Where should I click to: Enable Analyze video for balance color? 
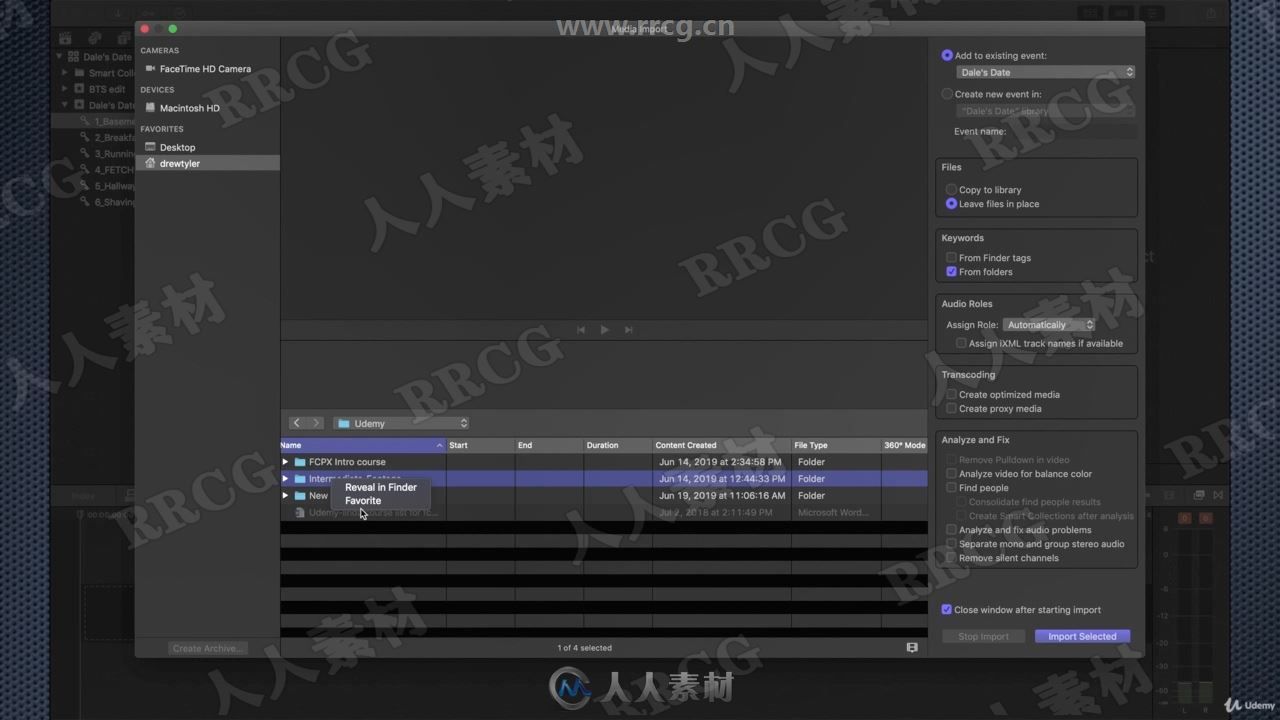[x=951, y=474]
